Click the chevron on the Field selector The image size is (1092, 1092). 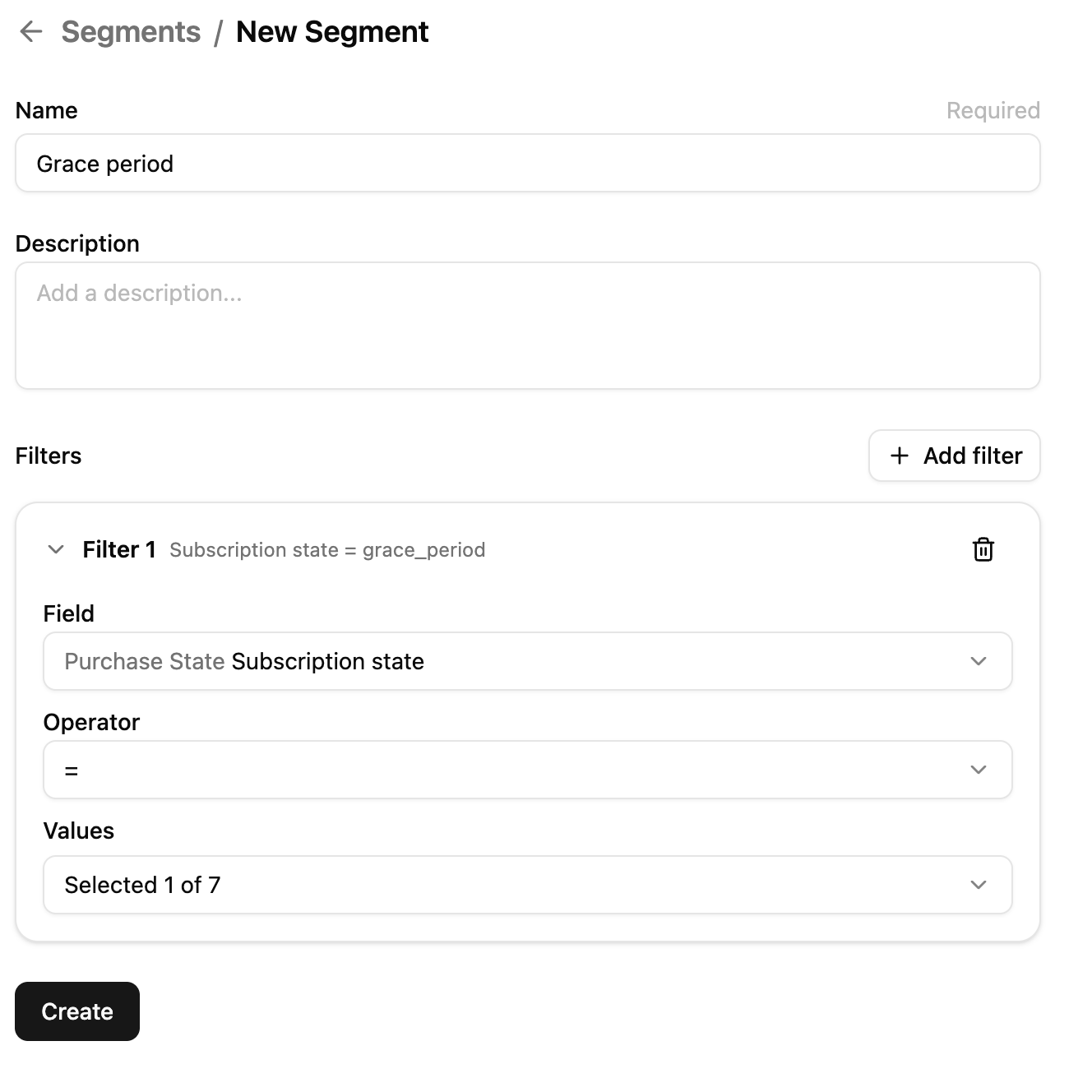coord(978,661)
